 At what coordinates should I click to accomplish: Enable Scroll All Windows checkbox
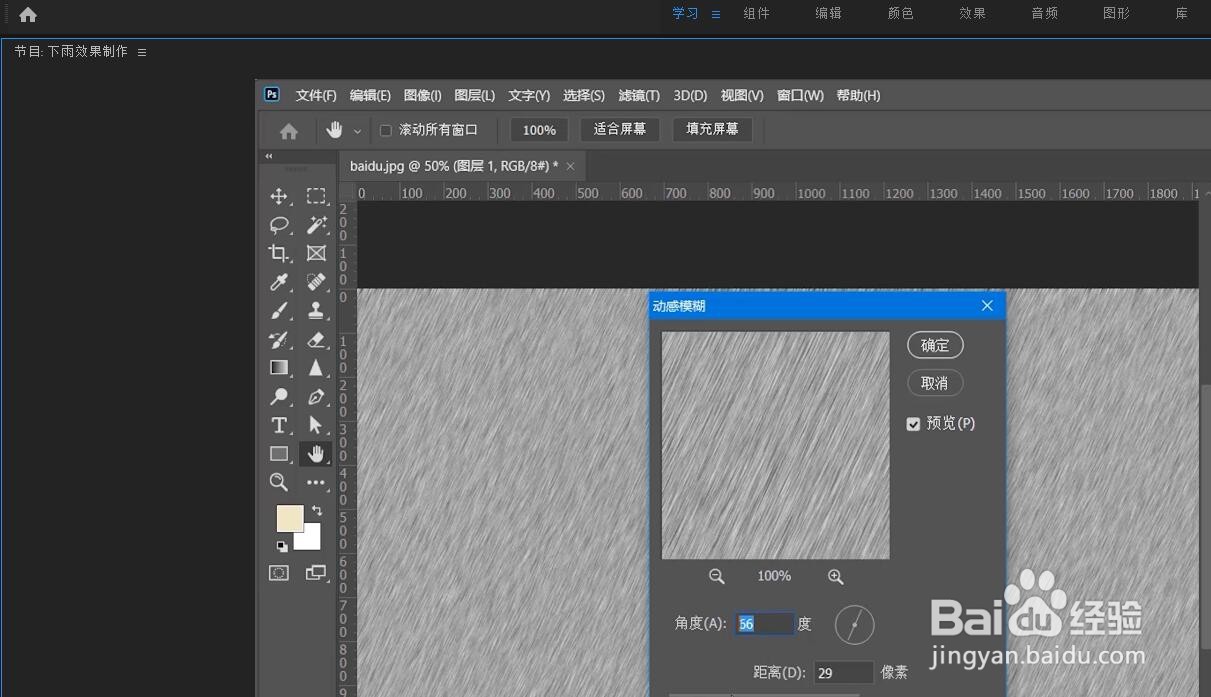click(386, 130)
